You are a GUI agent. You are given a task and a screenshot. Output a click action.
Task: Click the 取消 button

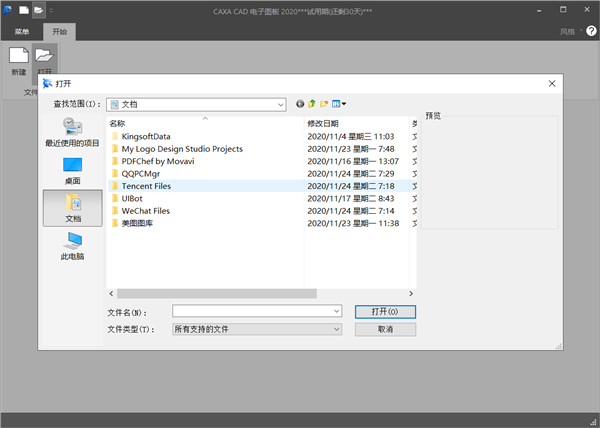click(385, 329)
